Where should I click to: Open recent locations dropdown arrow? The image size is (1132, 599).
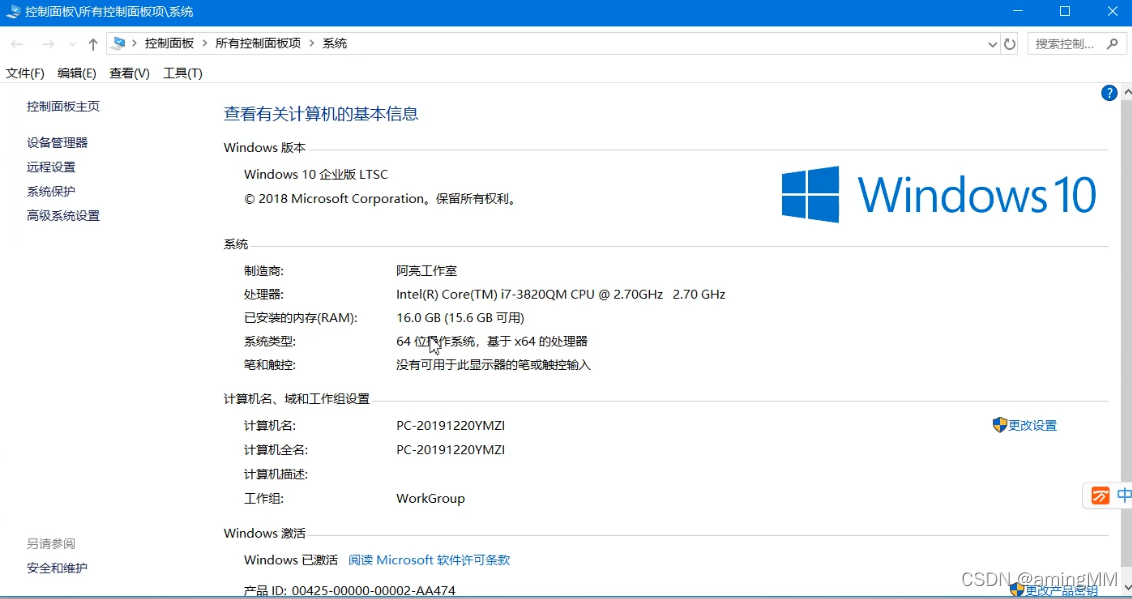pos(72,45)
